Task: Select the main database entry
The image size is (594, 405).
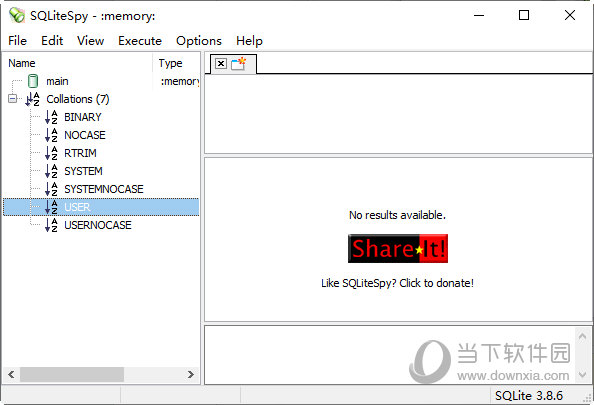Action: tap(57, 81)
